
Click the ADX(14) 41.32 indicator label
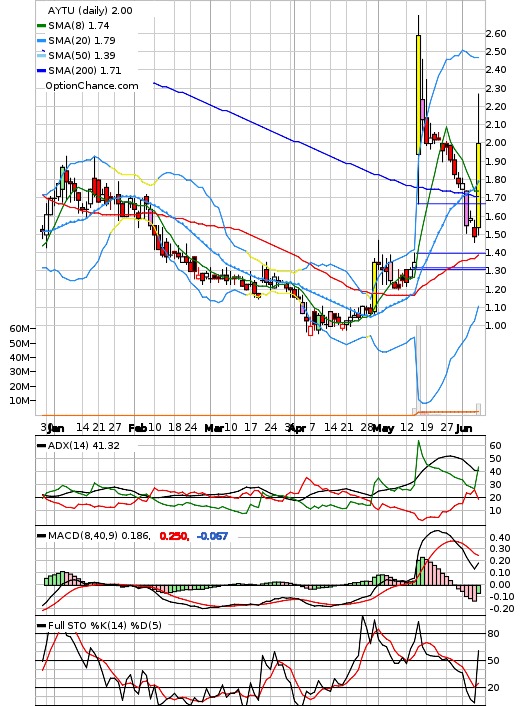point(84,446)
